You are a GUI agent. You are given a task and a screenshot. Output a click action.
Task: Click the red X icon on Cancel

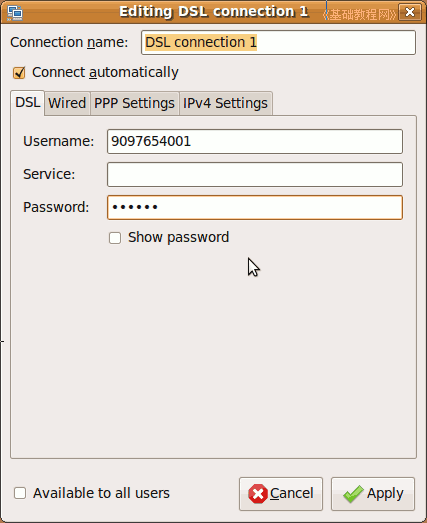(258, 494)
